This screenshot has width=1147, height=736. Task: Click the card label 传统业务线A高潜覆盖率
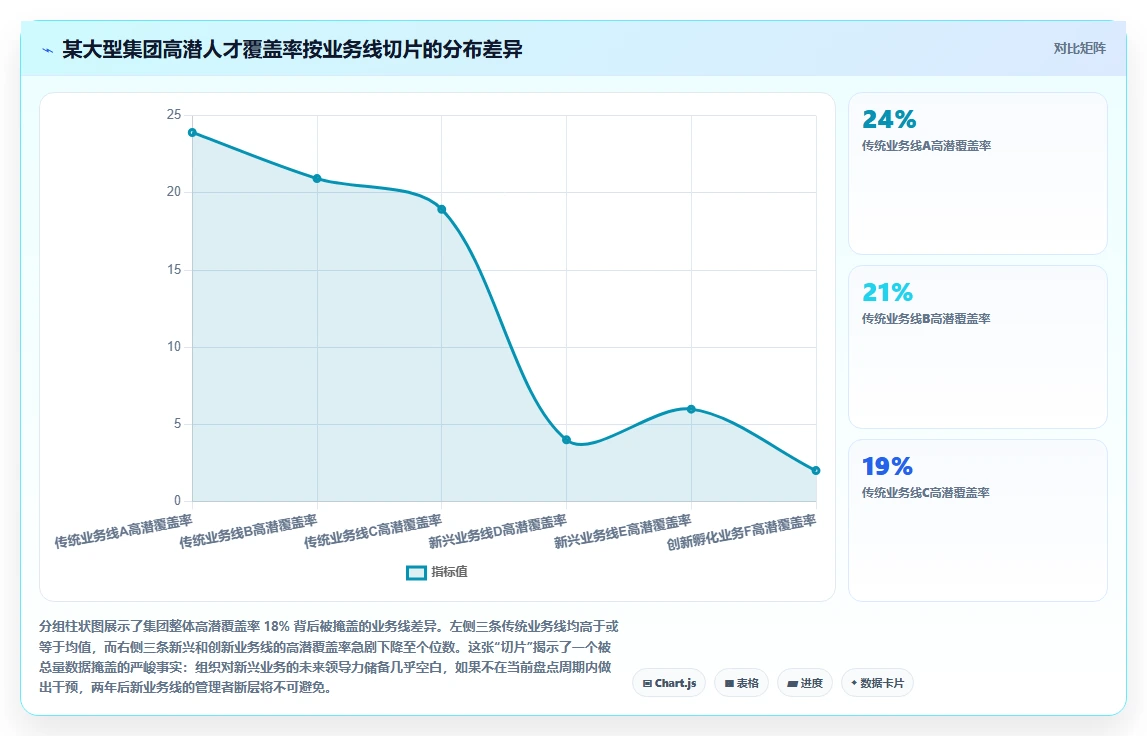[926, 146]
